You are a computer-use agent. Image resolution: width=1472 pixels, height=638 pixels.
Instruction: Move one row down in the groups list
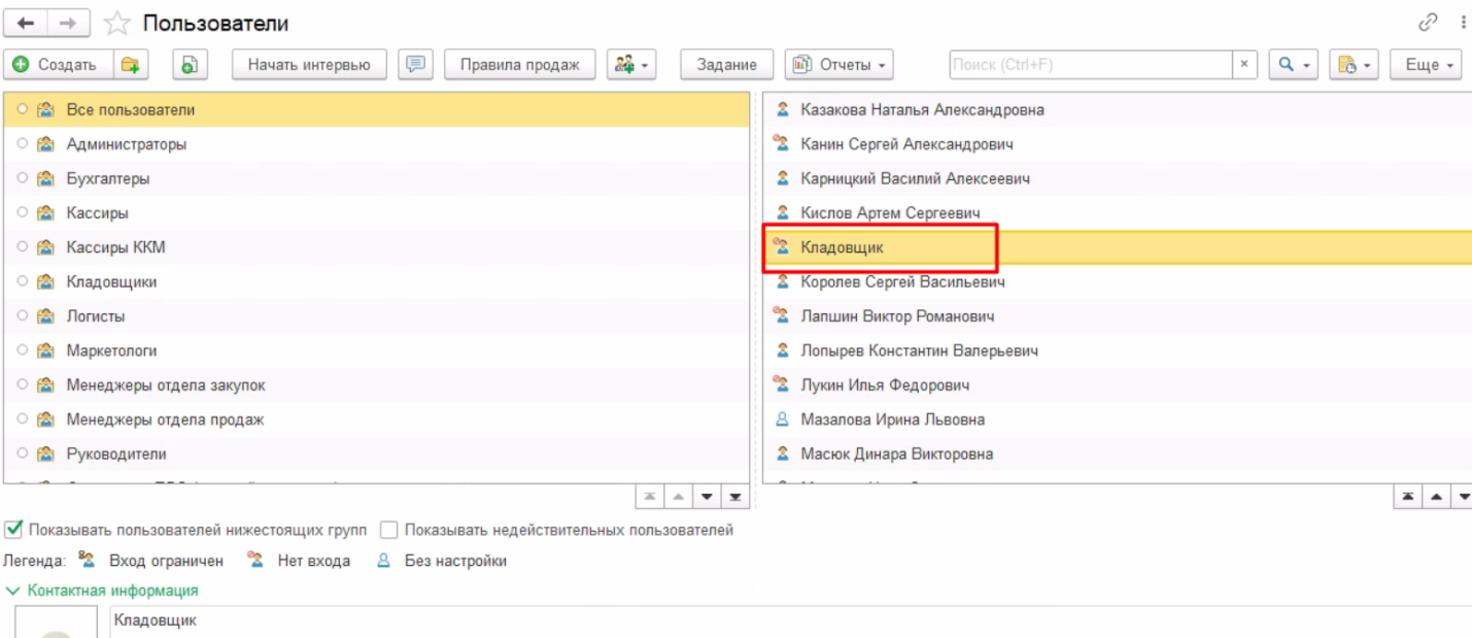(707, 496)
